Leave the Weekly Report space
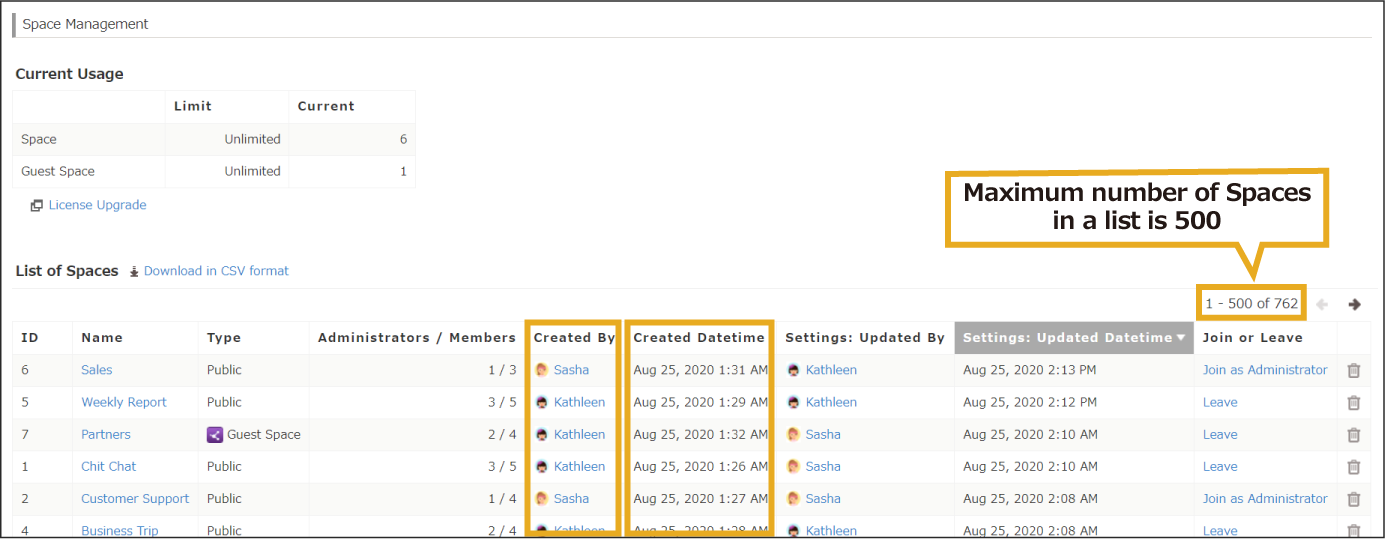The width and height of the screenshot is (1386, 540). 1220,402
